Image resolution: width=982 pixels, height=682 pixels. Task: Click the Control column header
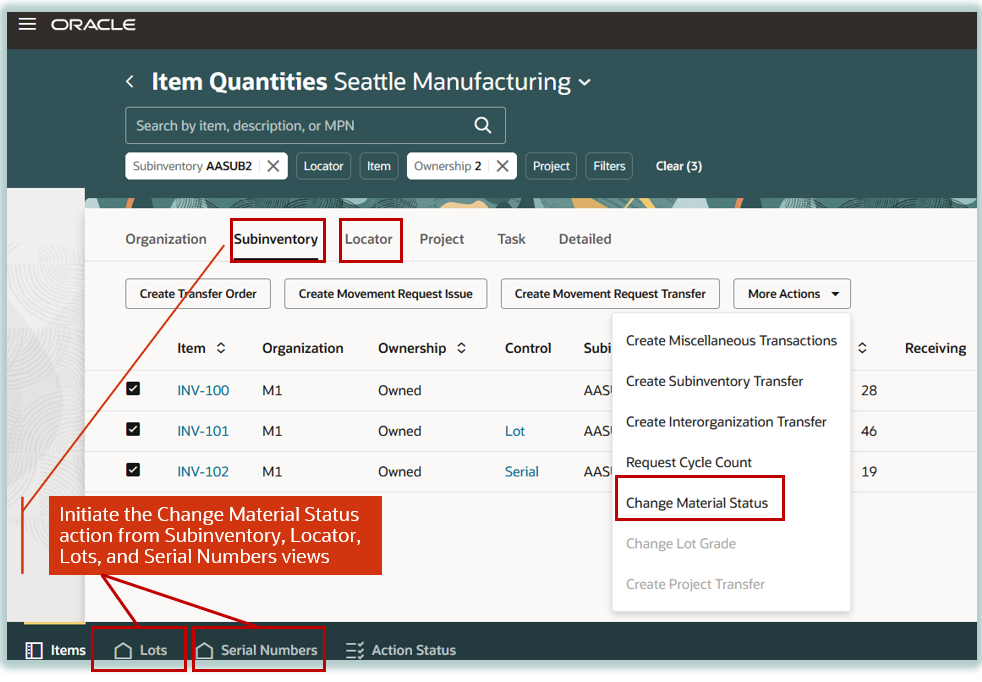[528, 348]
